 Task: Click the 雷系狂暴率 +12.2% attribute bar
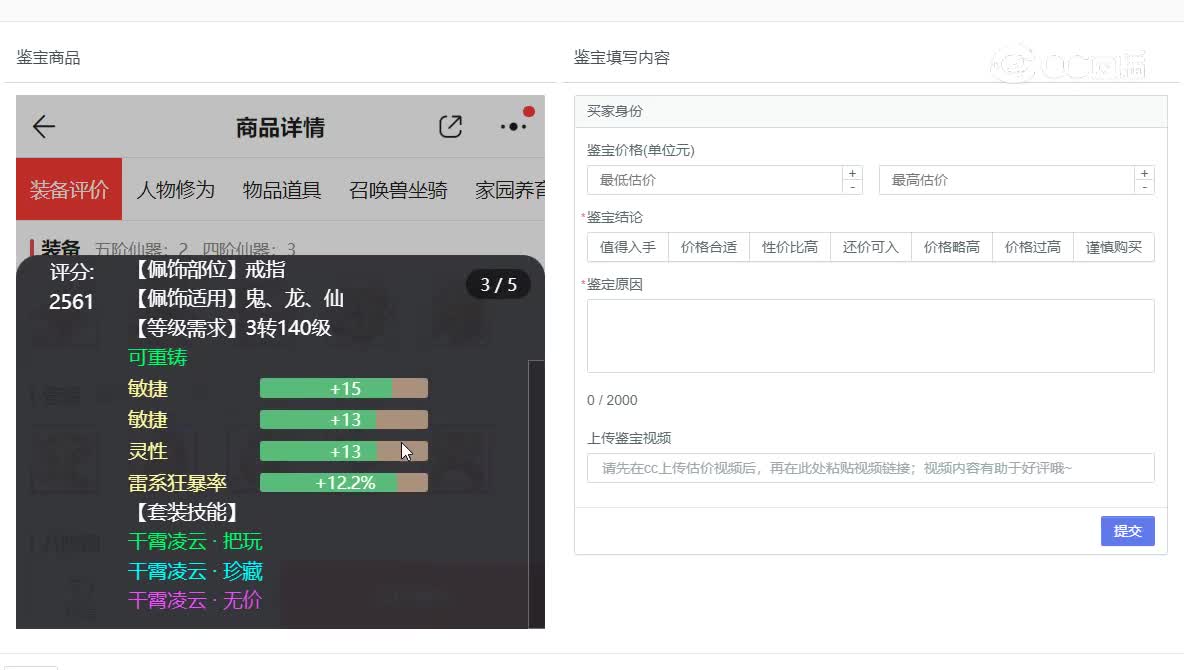344,483
